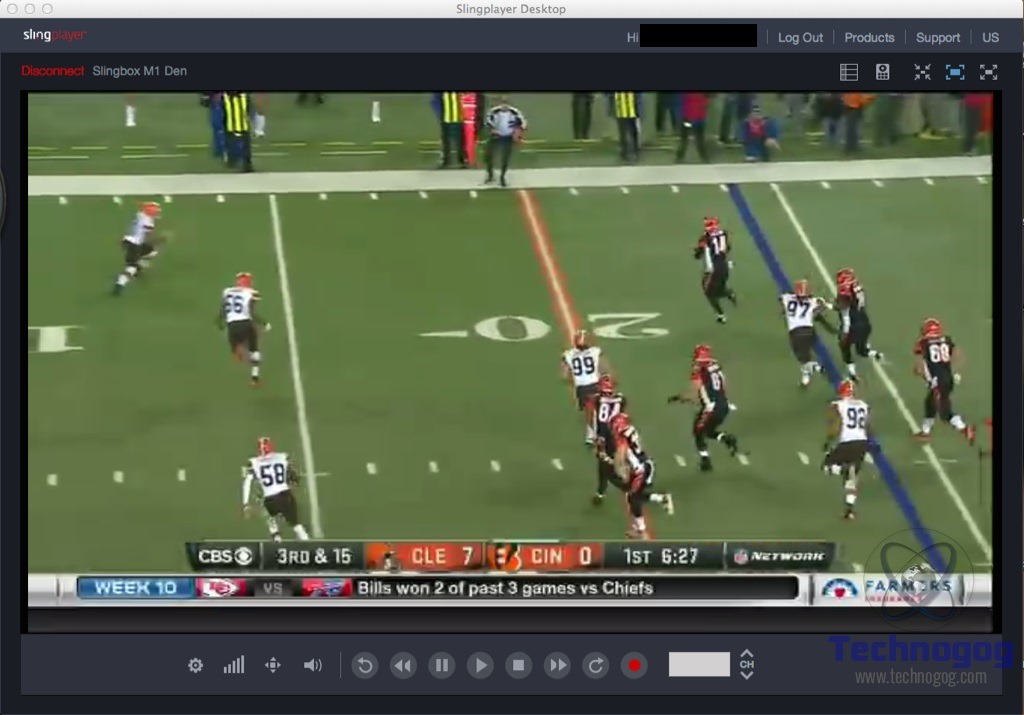Click the Slingbox M1 Den label
Viewport: 1024px width, 715px height.
[139, 71]
